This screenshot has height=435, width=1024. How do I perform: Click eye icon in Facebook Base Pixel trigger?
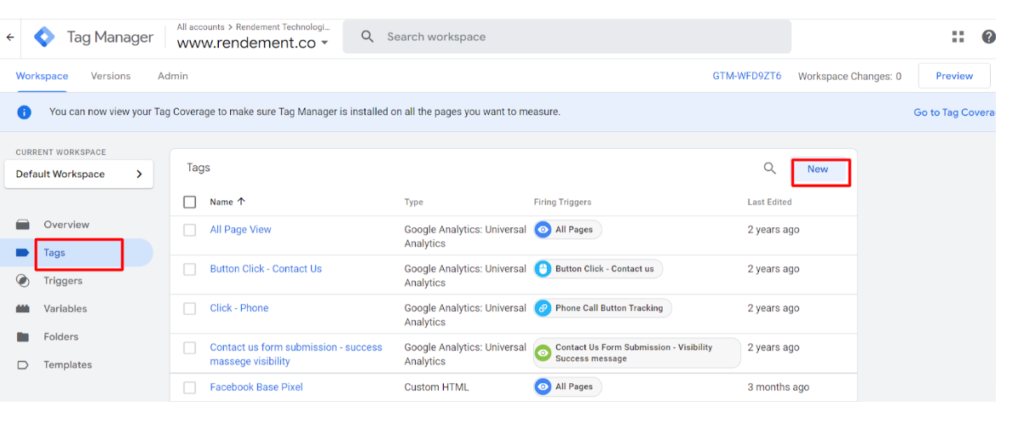(x=543, y=387)
